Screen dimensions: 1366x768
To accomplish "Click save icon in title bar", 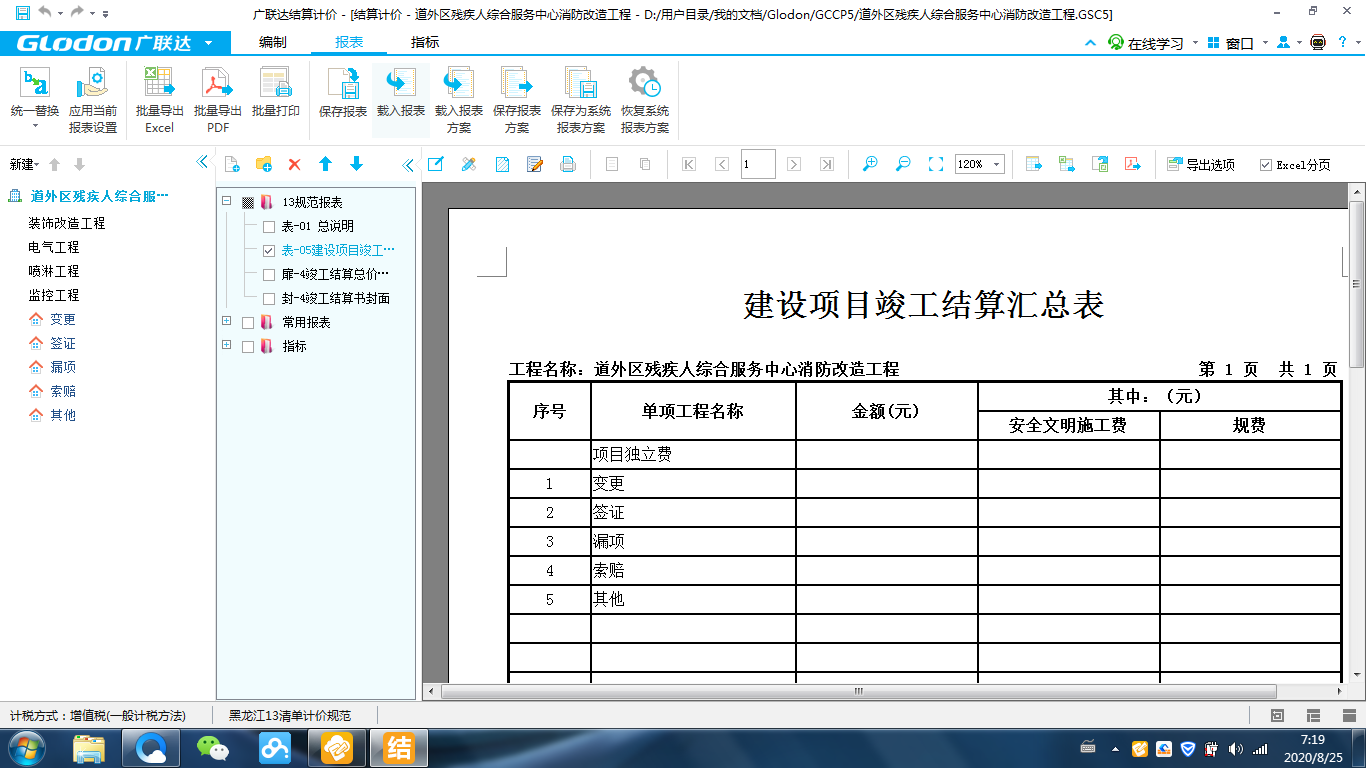I will (22, 13).
